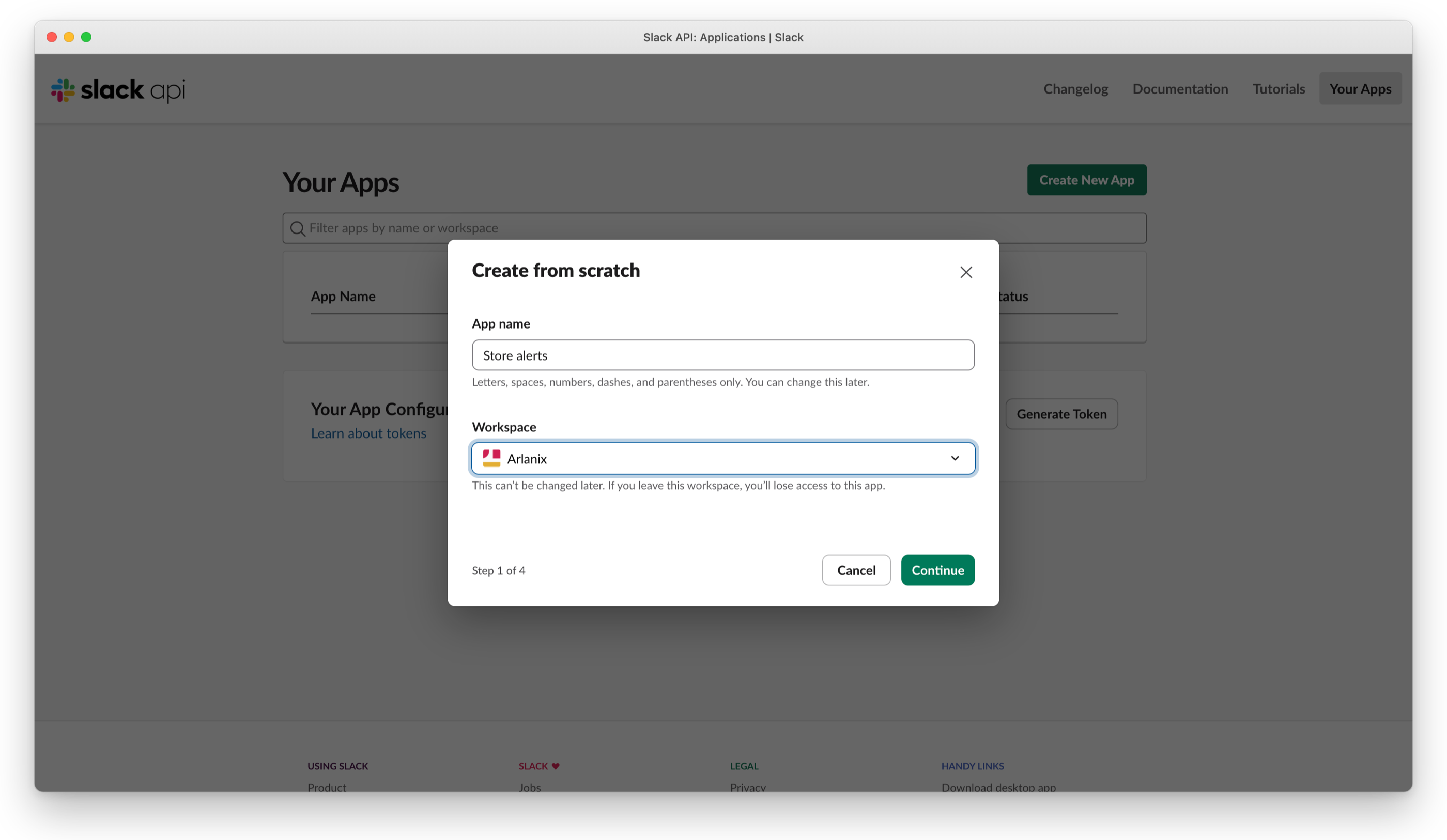This screenshot has width=1447, height=840.
Task: Open the Jobs footer link
Action: tap(529, 787)
